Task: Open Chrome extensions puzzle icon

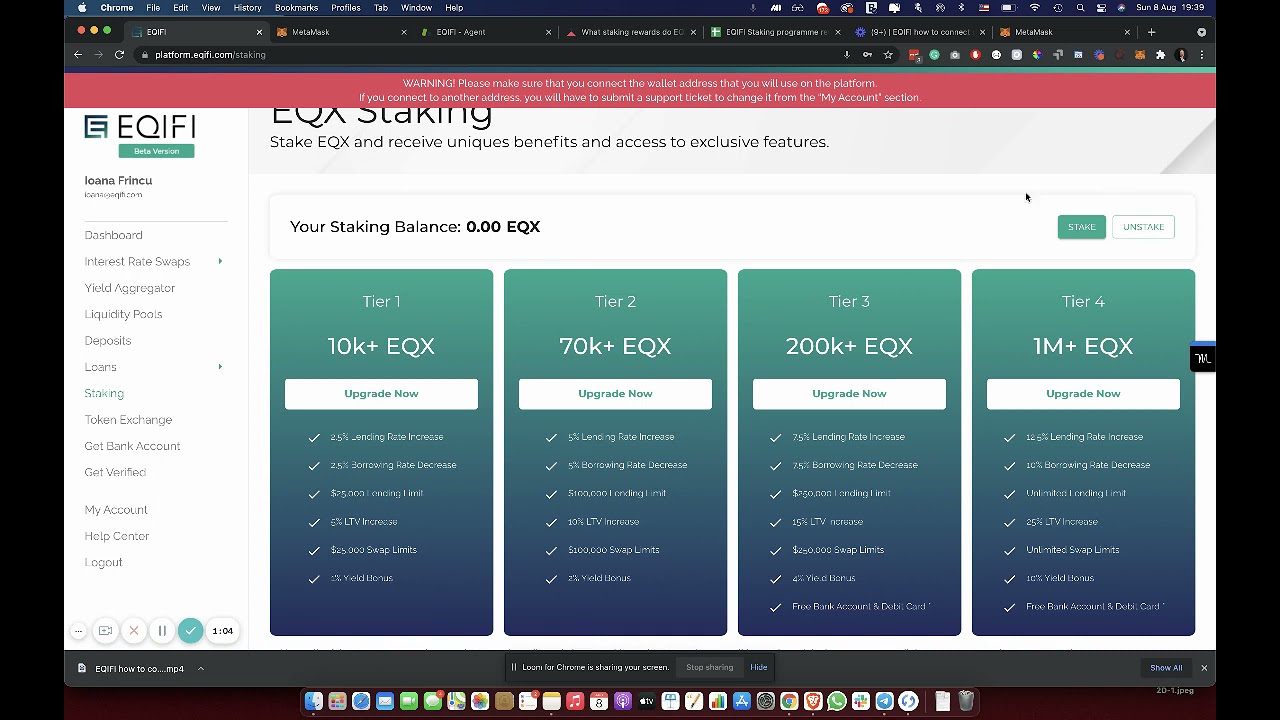Action: [1160, 55]
